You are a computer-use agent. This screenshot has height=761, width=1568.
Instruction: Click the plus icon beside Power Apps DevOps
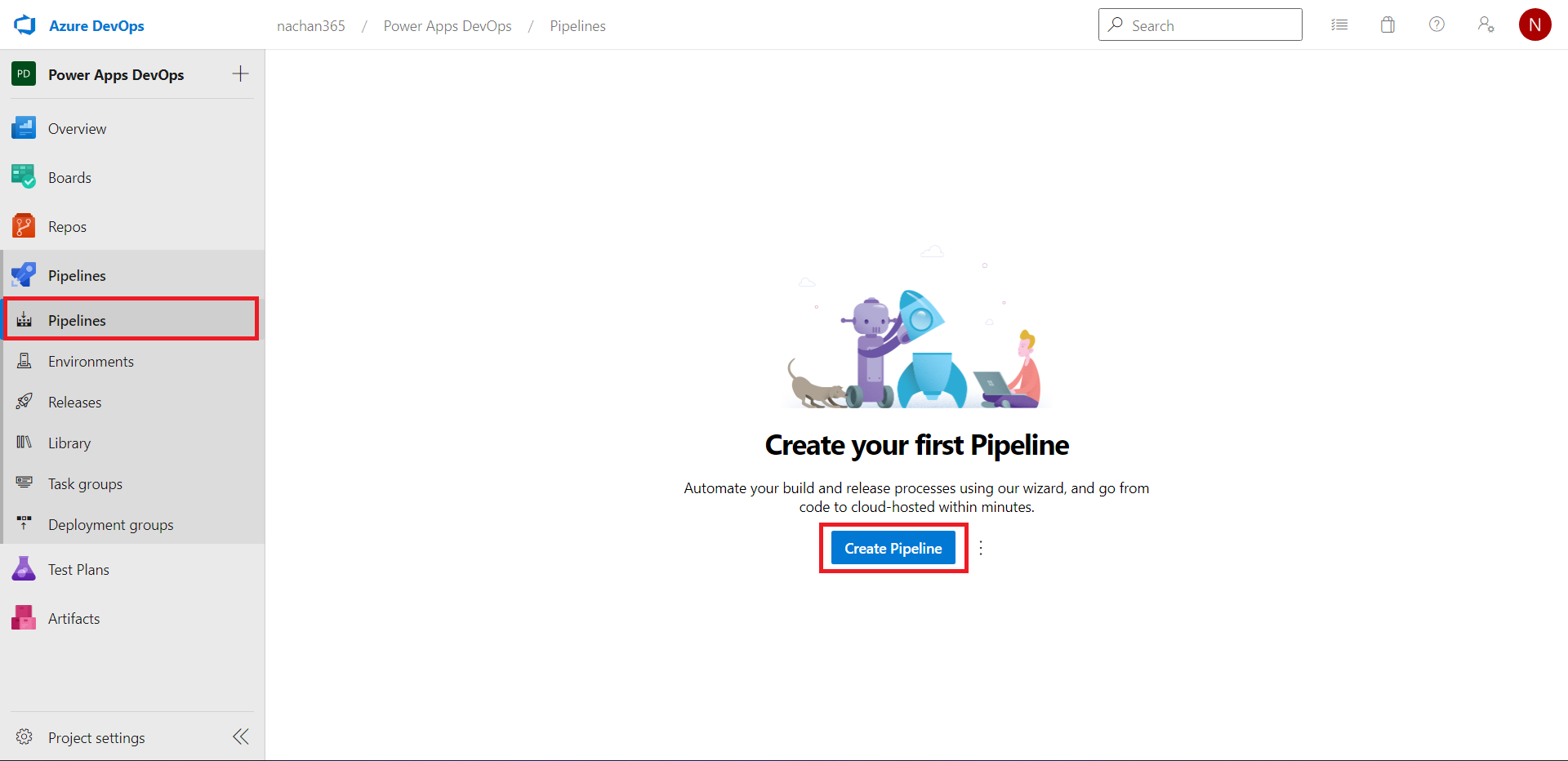[x=240, y=74]
